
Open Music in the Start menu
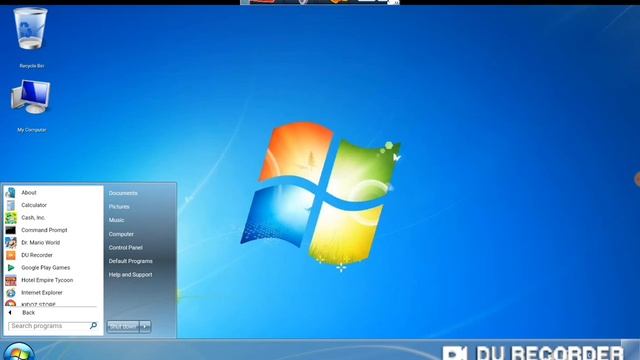tap(116, 220)
